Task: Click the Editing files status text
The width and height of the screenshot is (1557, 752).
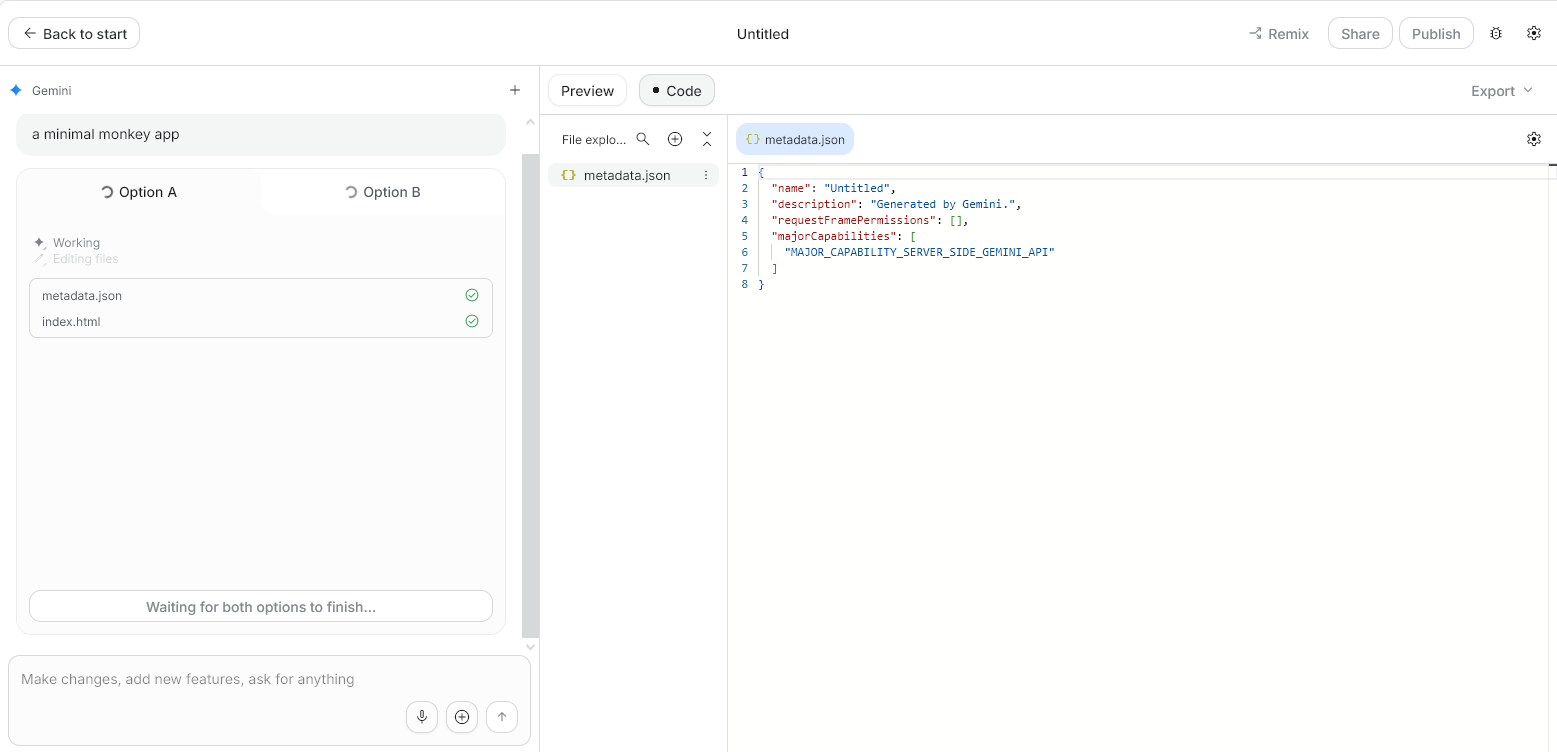Action: click(x=85, y=259)
